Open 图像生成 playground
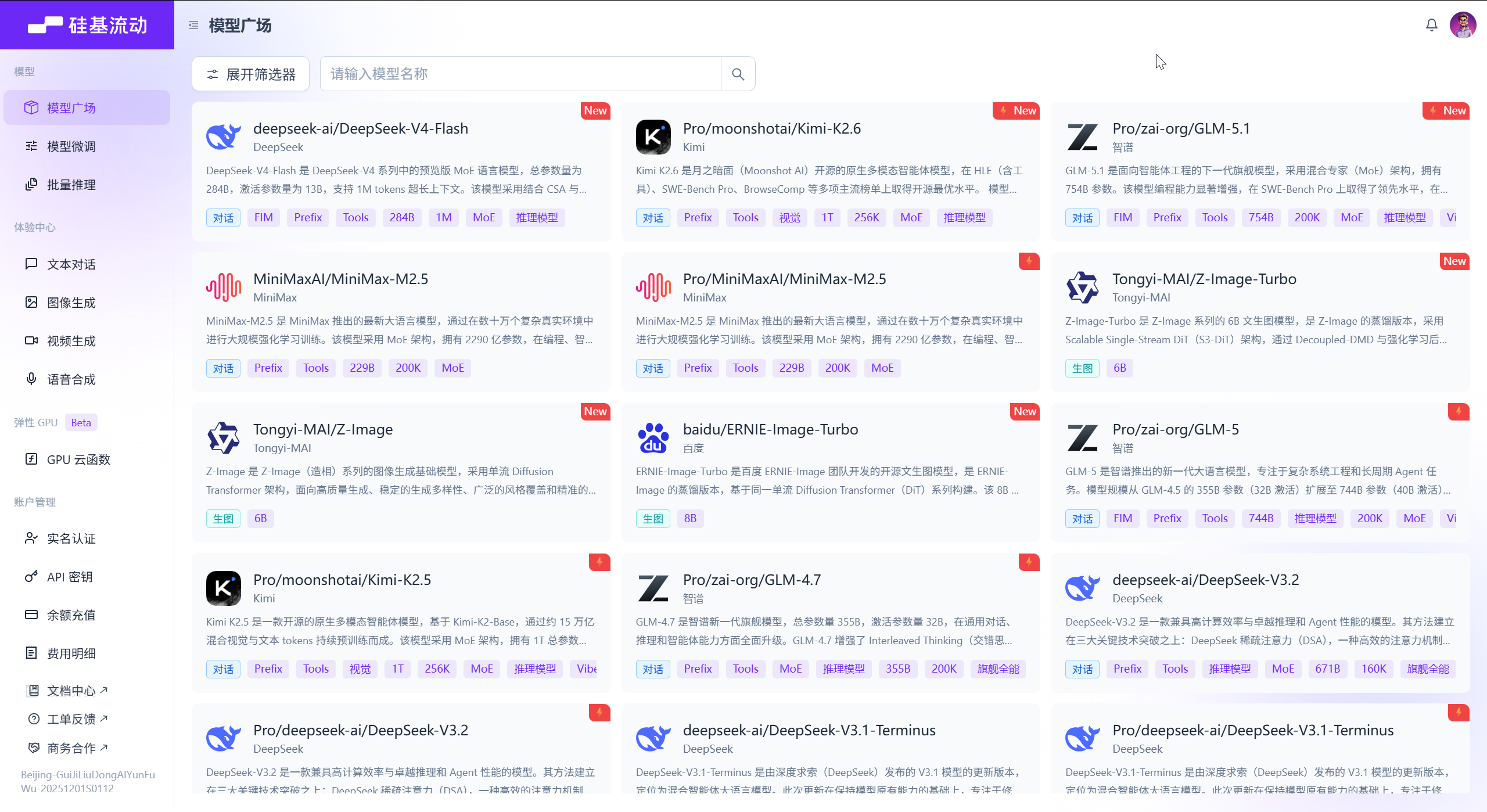The width and height of the screenshot is (1487, 812). coord(87,303)
